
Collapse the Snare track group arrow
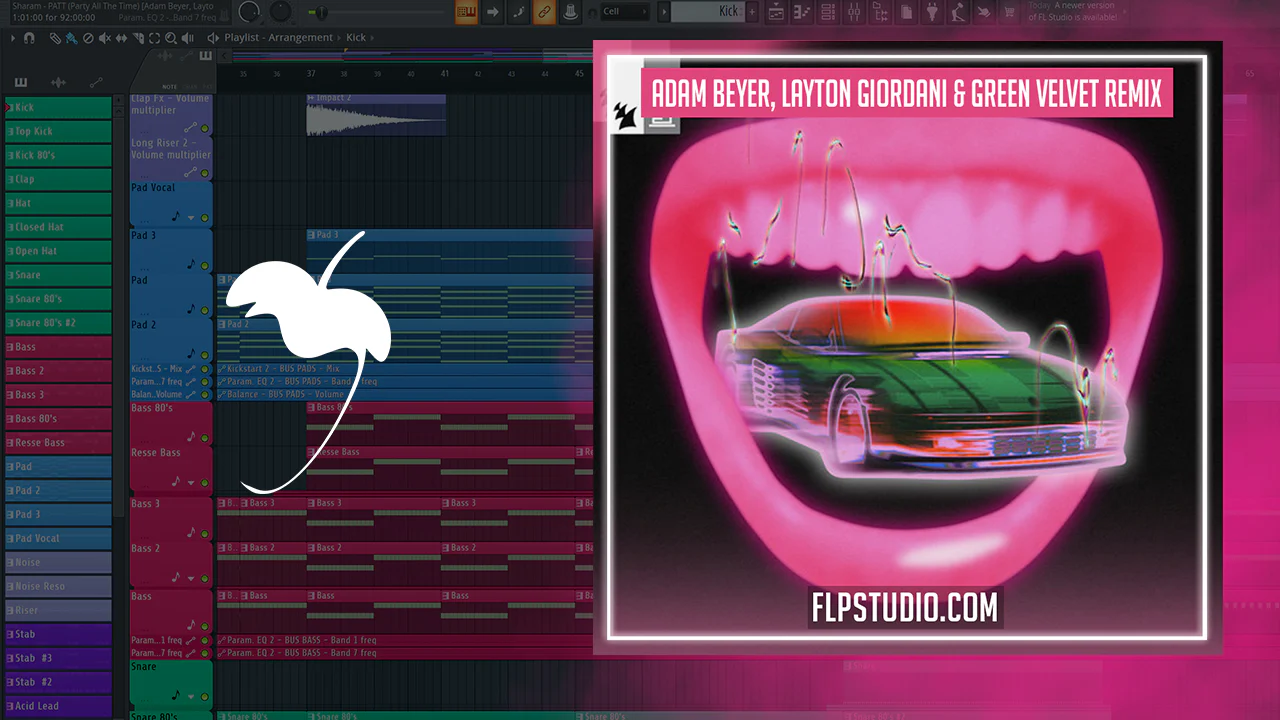191,697
